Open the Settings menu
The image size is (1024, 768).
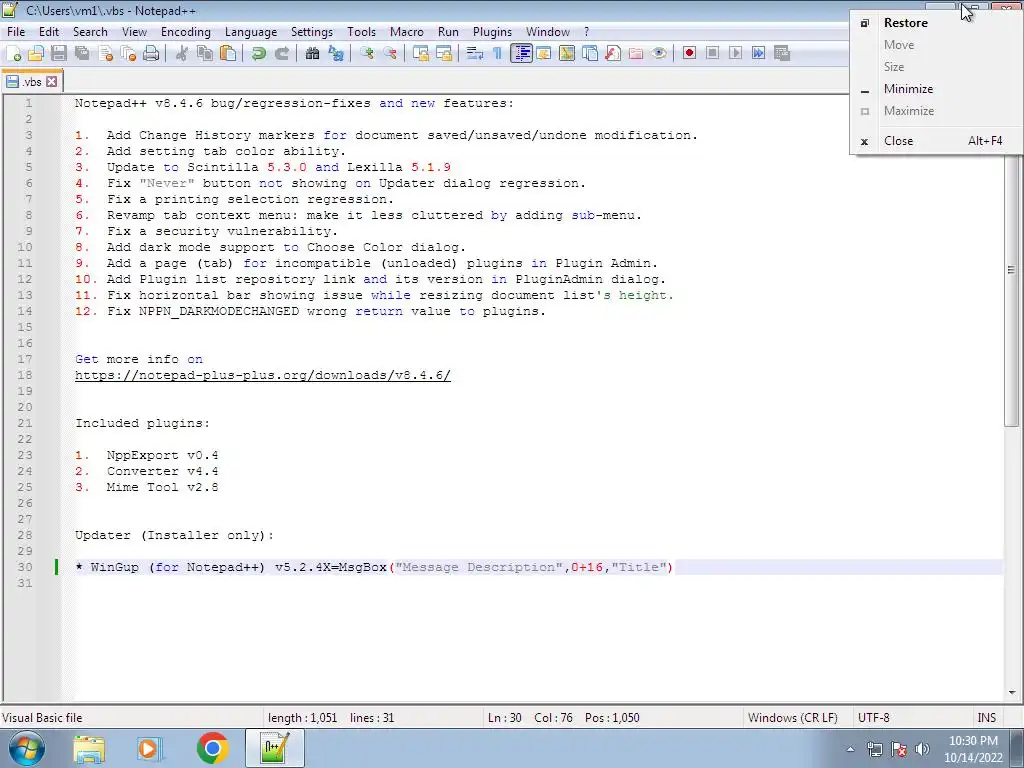[312, 32]
